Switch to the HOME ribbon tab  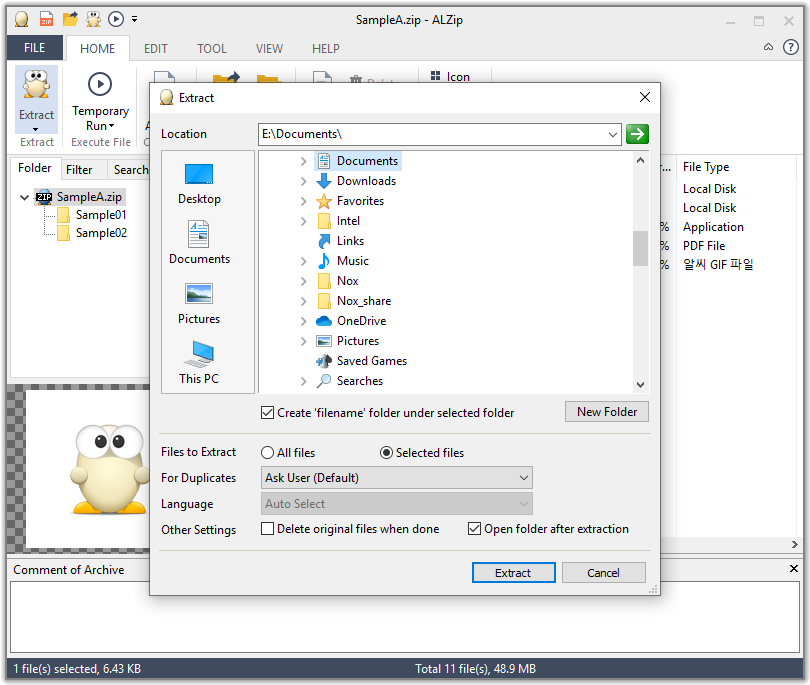(x=97, y=49)
